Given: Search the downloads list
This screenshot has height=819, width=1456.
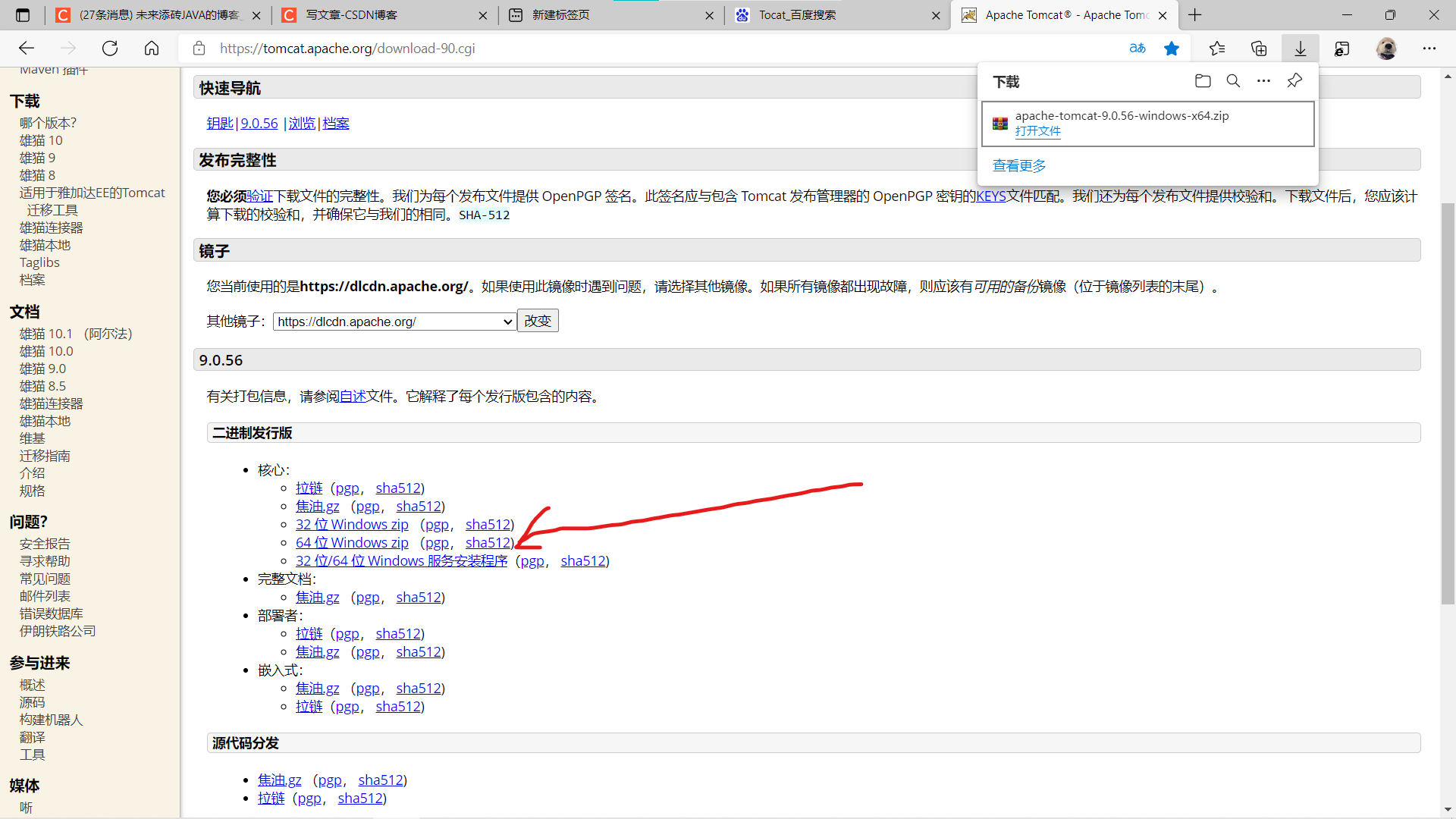Looking at the screenshot, I should click(1233, 80).
